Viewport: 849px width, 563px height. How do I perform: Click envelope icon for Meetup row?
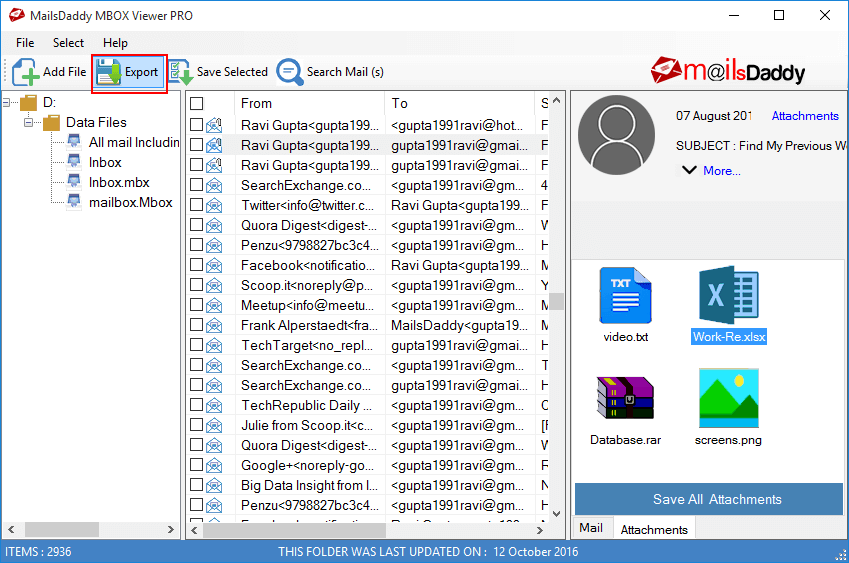(214, 306)
